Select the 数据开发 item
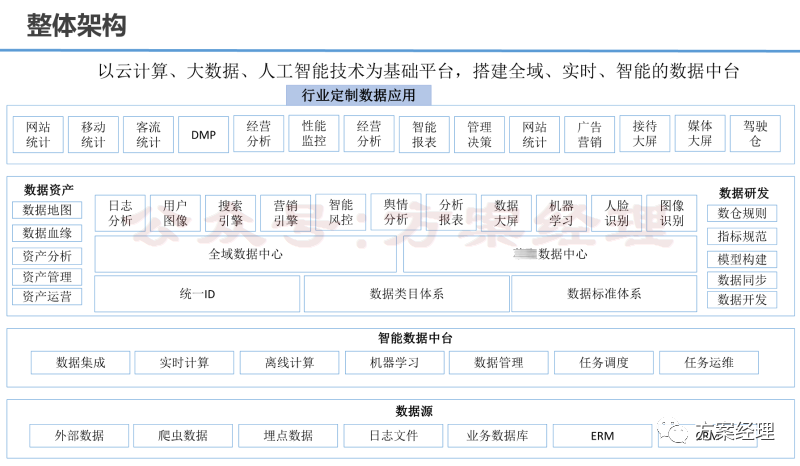This screenshot has width=800, height=466. pyautogui.click(x=742, y=300)
